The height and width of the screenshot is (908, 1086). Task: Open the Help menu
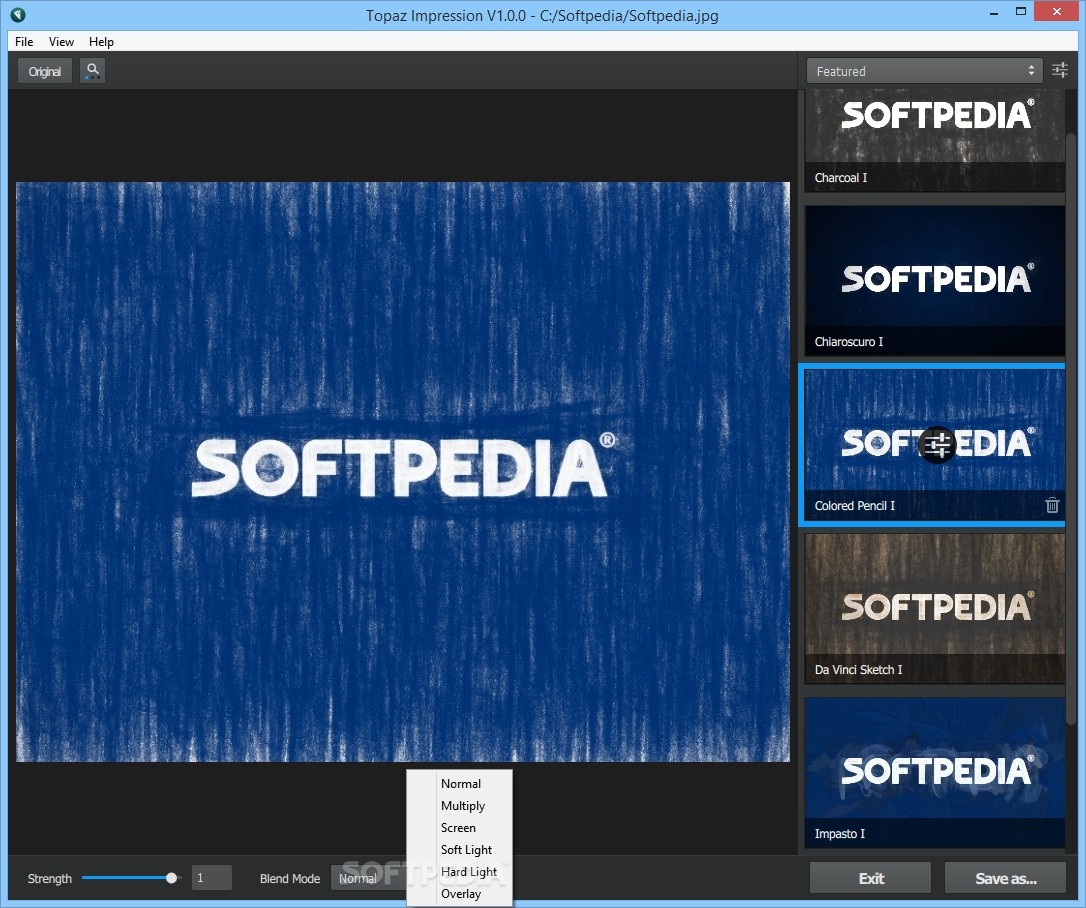pos(101,42)
